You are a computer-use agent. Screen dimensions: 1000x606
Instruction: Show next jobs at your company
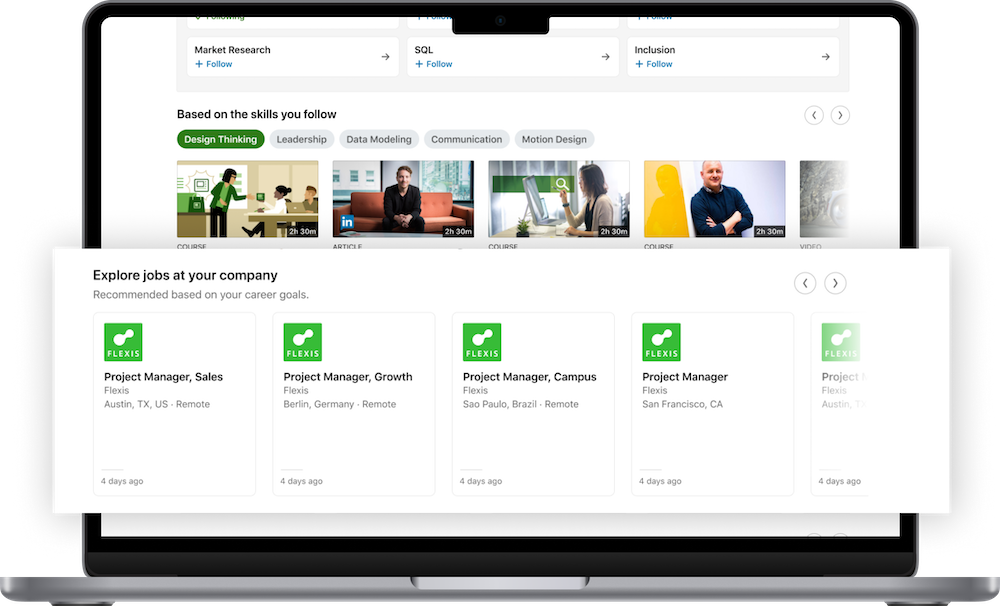click(x=835, y=283)
